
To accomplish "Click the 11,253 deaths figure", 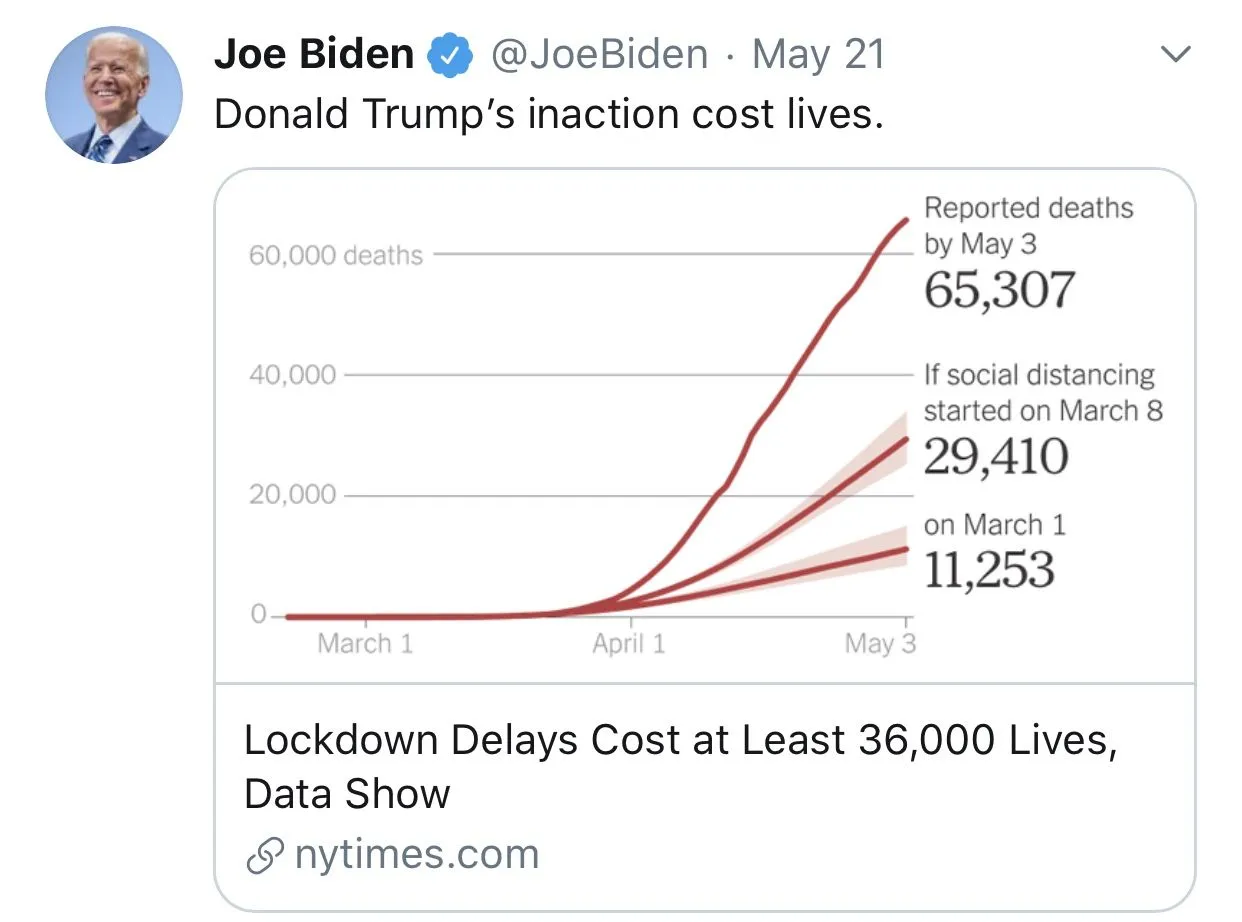I will click(x=988, y=569).
